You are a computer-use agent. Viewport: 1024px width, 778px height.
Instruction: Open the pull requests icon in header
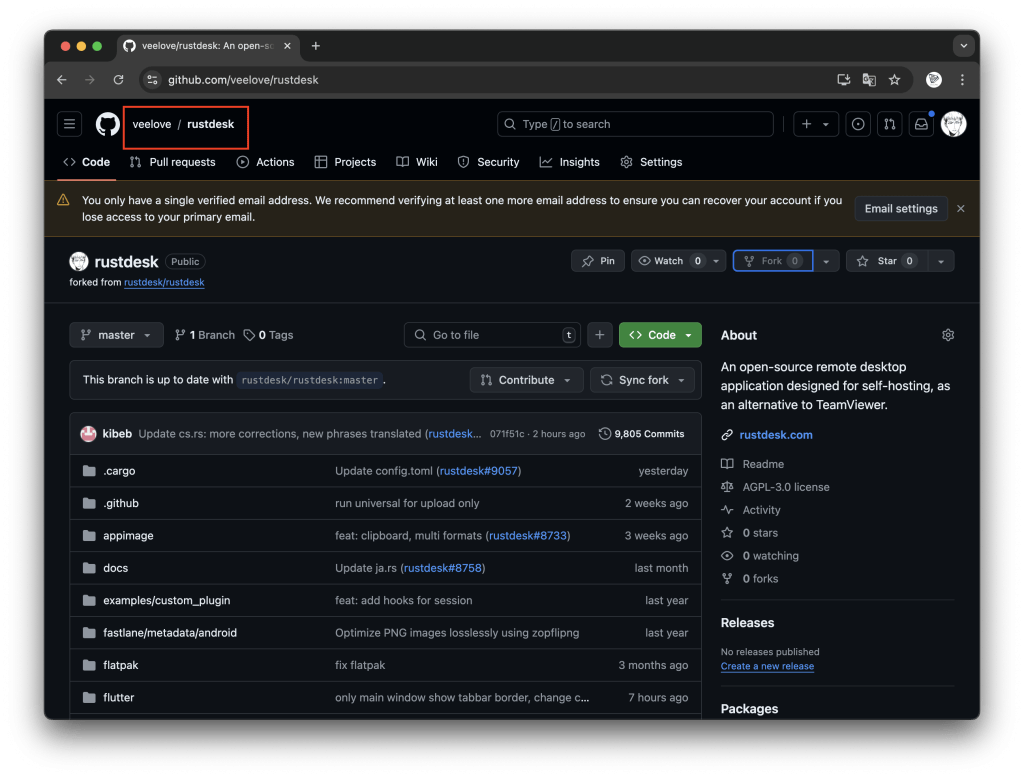(x=889, y=124)
